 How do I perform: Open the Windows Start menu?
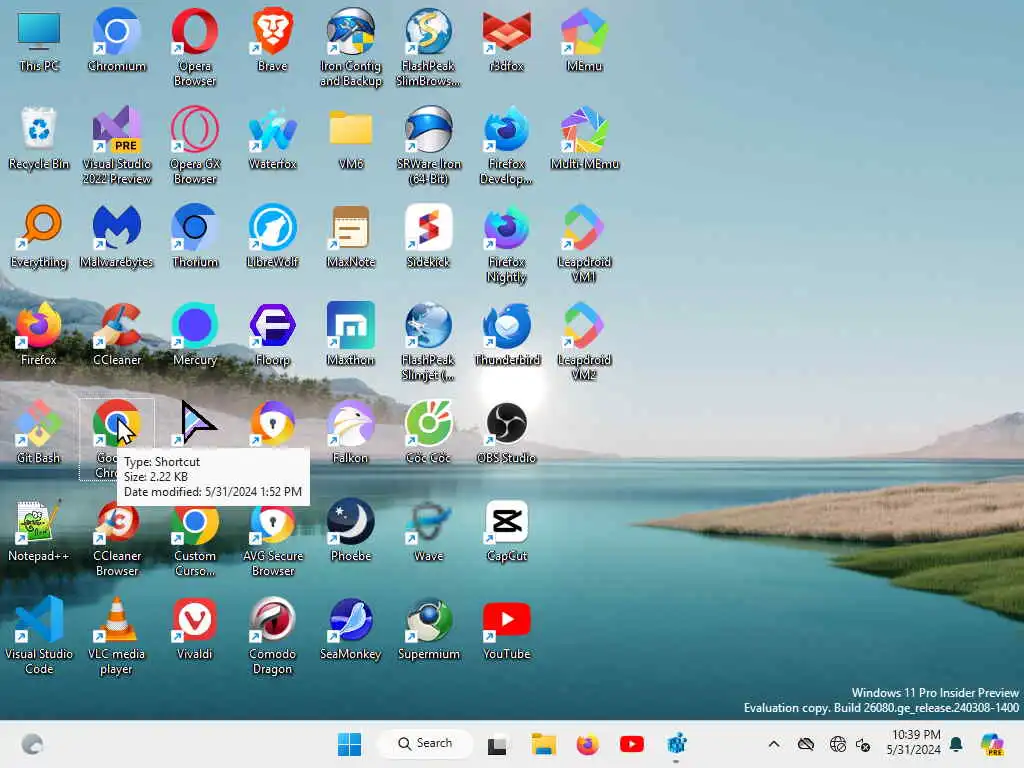349,744
